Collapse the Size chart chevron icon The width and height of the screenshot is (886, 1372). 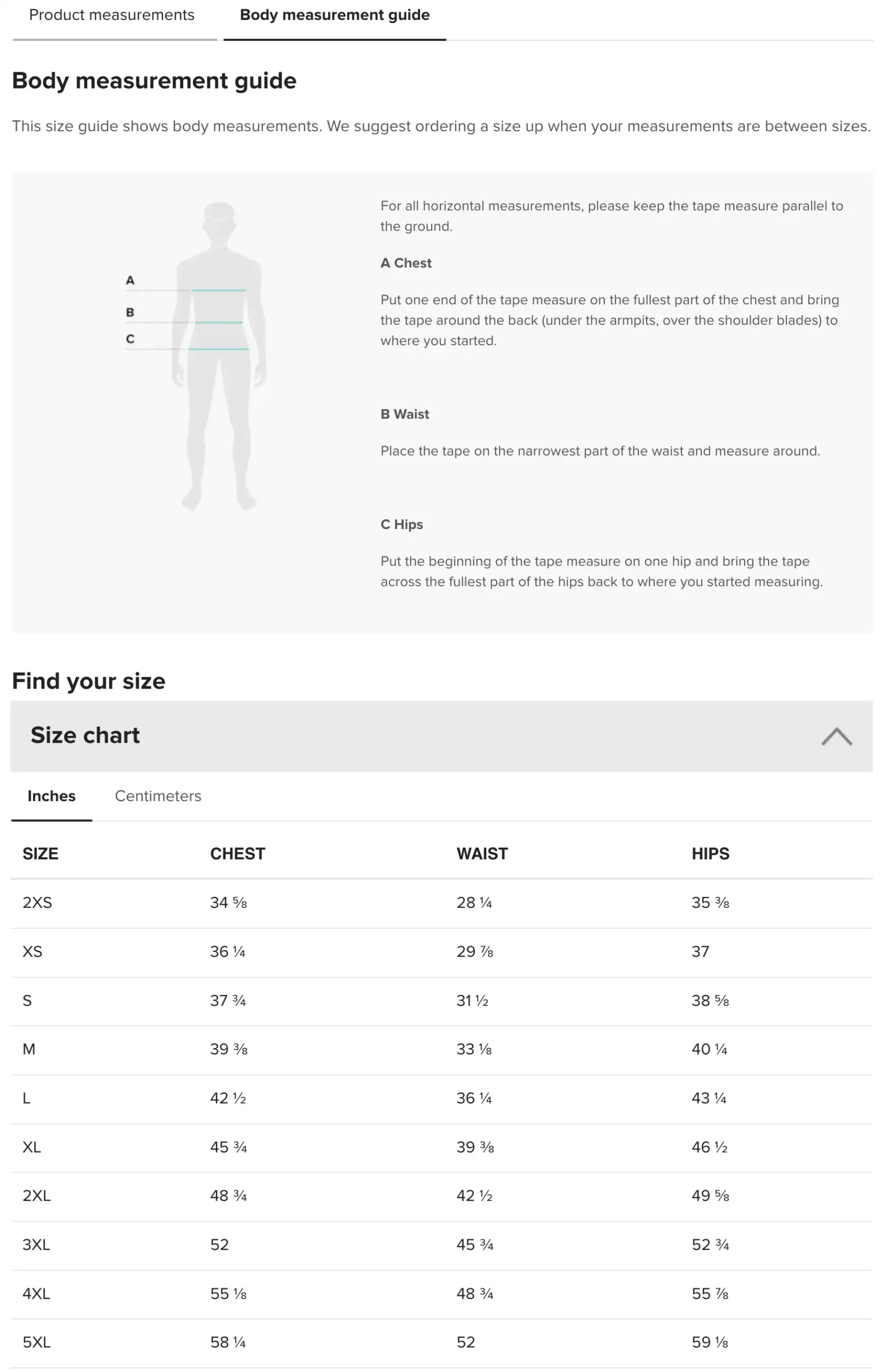click(836, 736)
